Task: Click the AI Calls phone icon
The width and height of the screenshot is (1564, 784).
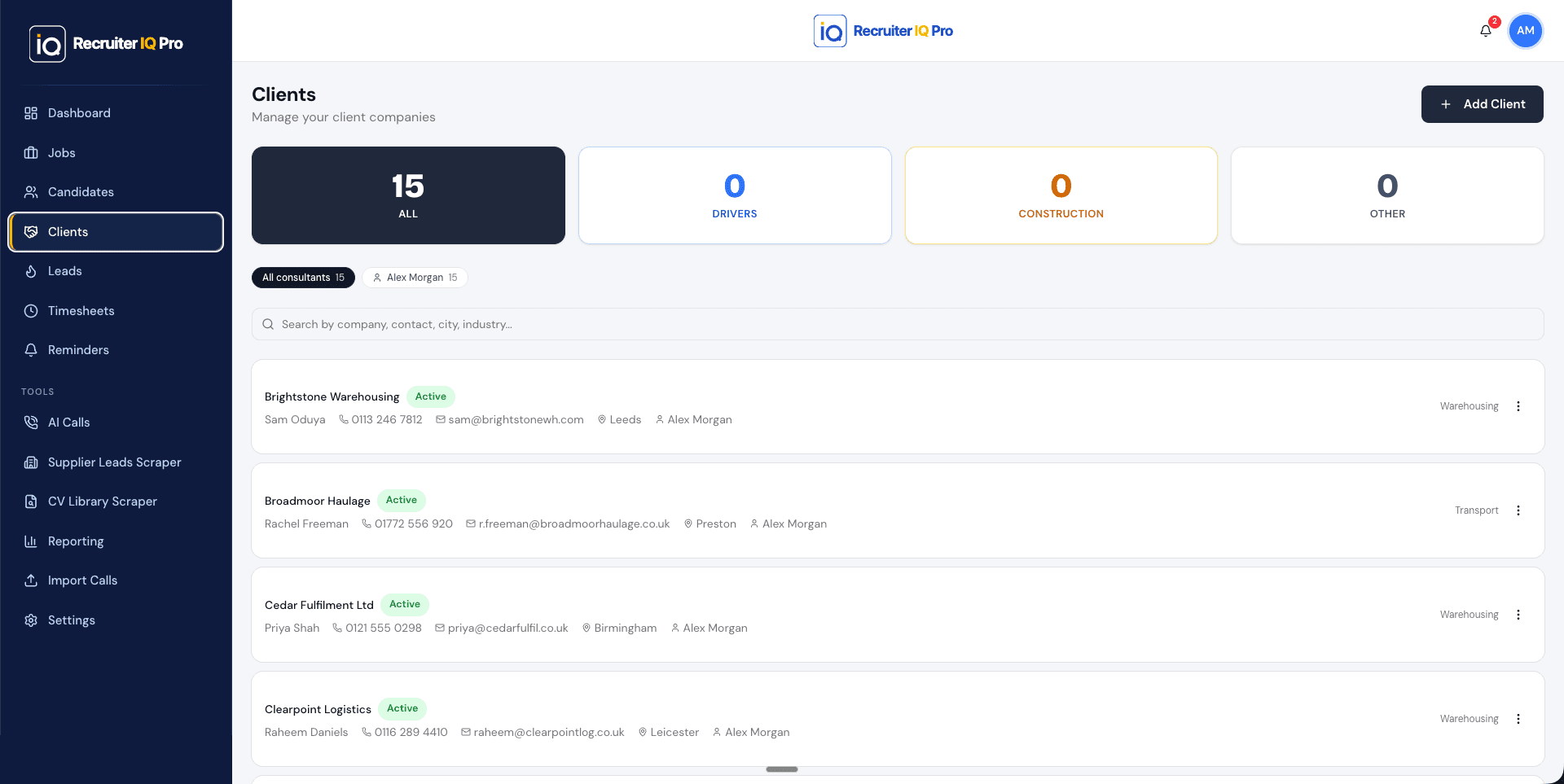Action: click(x=31, y=423)
